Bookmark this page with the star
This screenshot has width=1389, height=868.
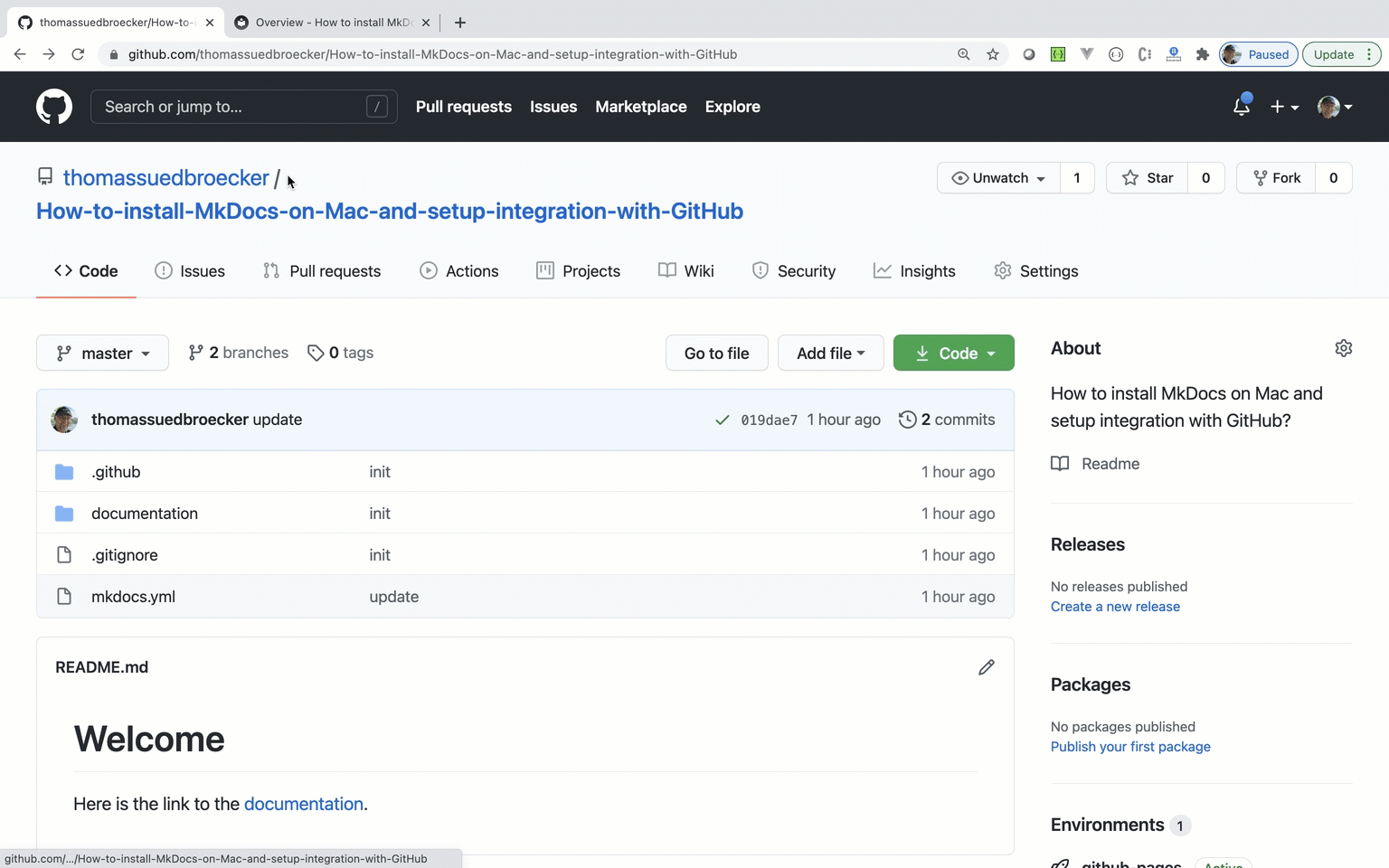click(x=993, y=54)
